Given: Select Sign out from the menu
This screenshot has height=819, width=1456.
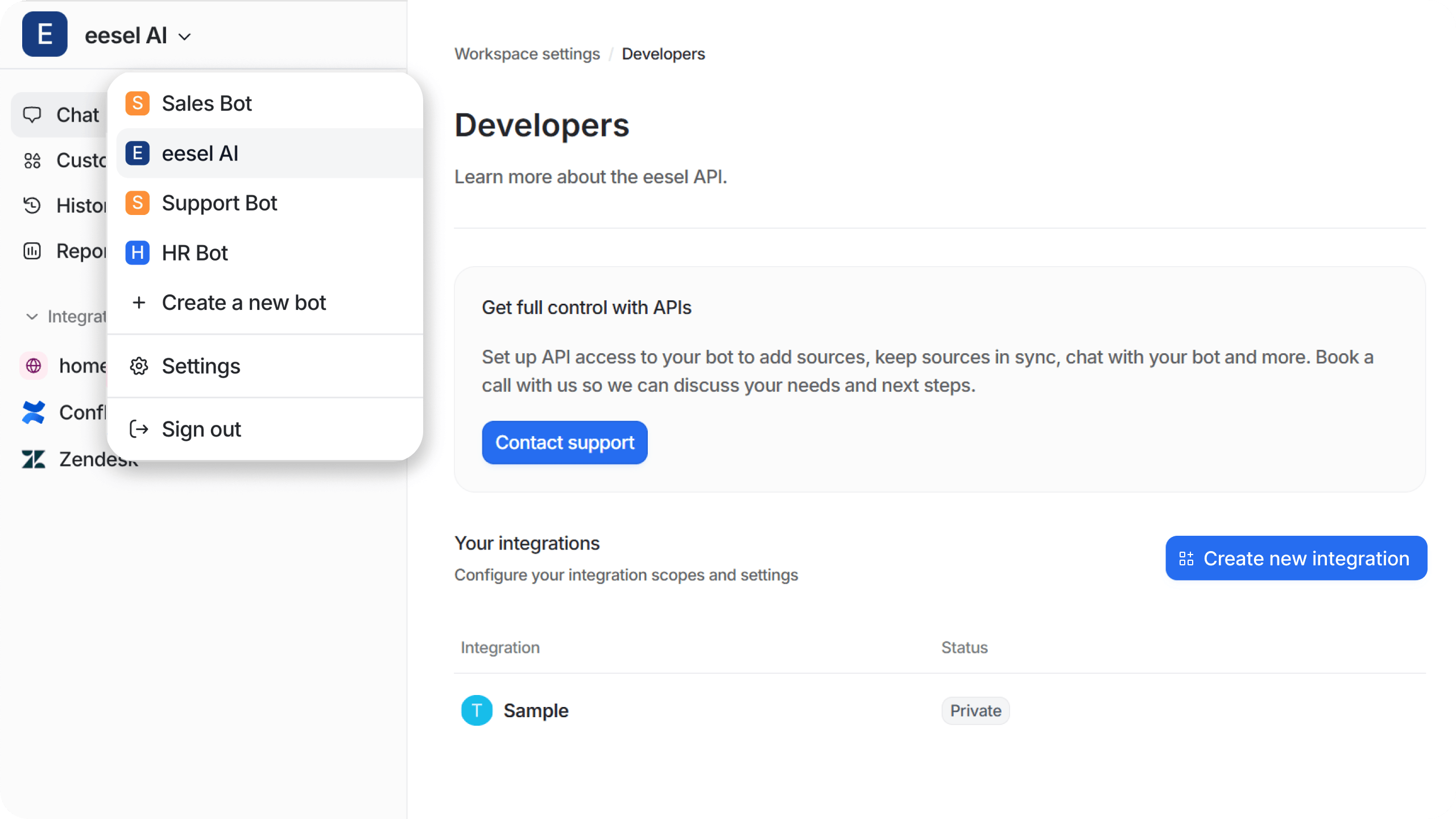Looking at the screenshot, I should (201, 429).
